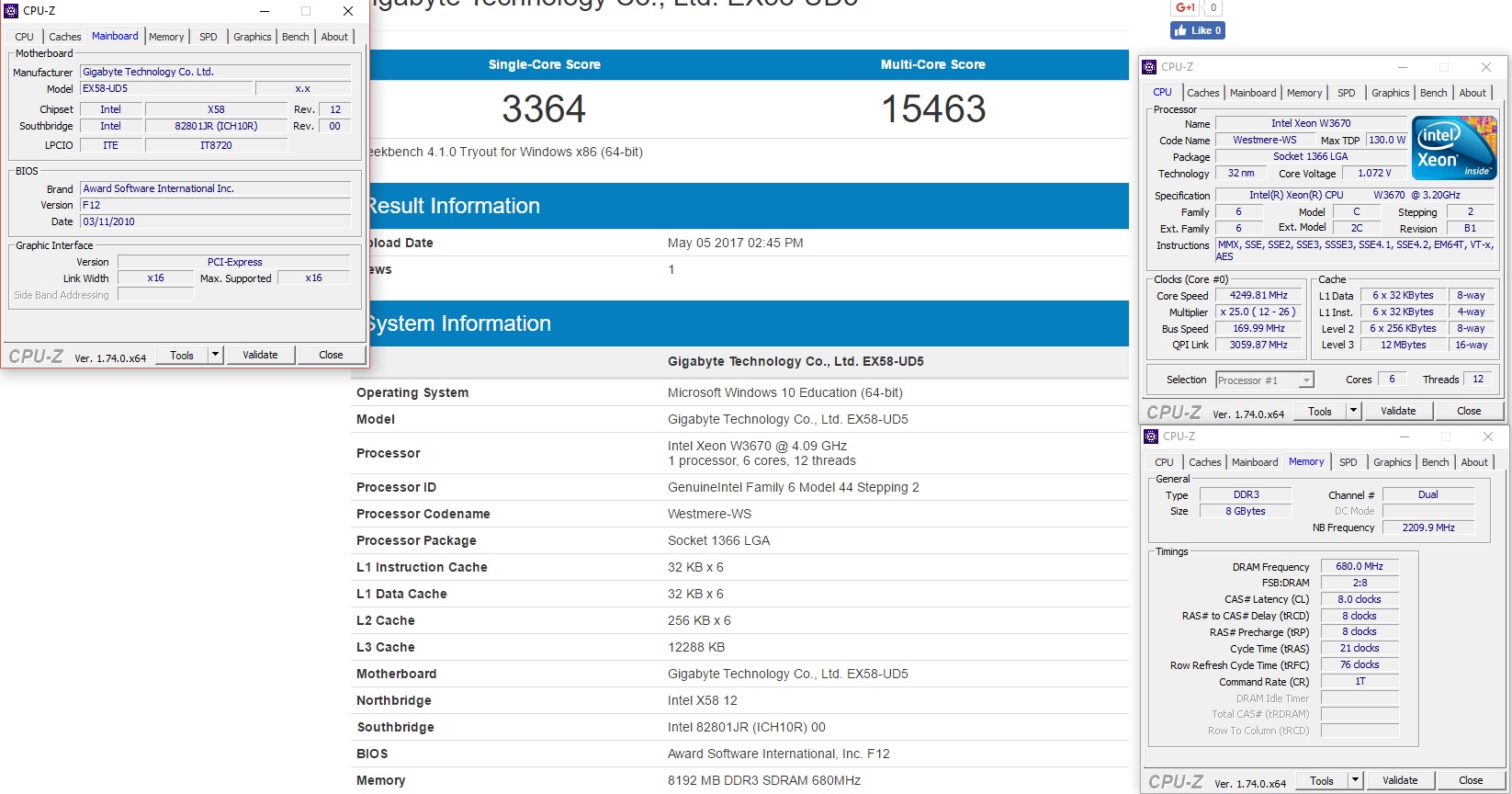The height and width of the screenshot is (794, 1512).
Task: Expand Tools dropdown arrow in CPU window
Action: tap(1353, 411)
